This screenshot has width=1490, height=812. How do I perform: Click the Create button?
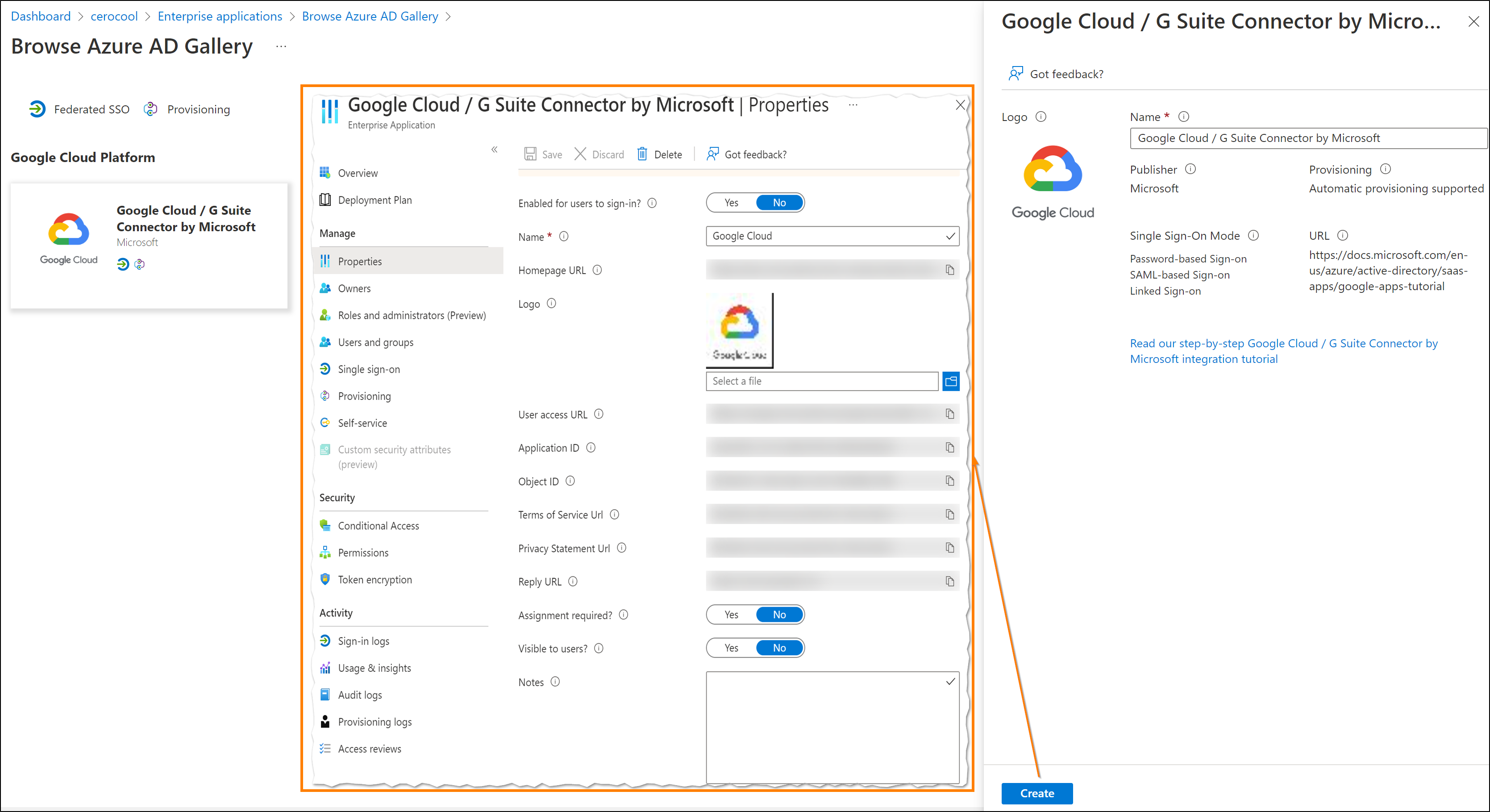click(1036, 794)
